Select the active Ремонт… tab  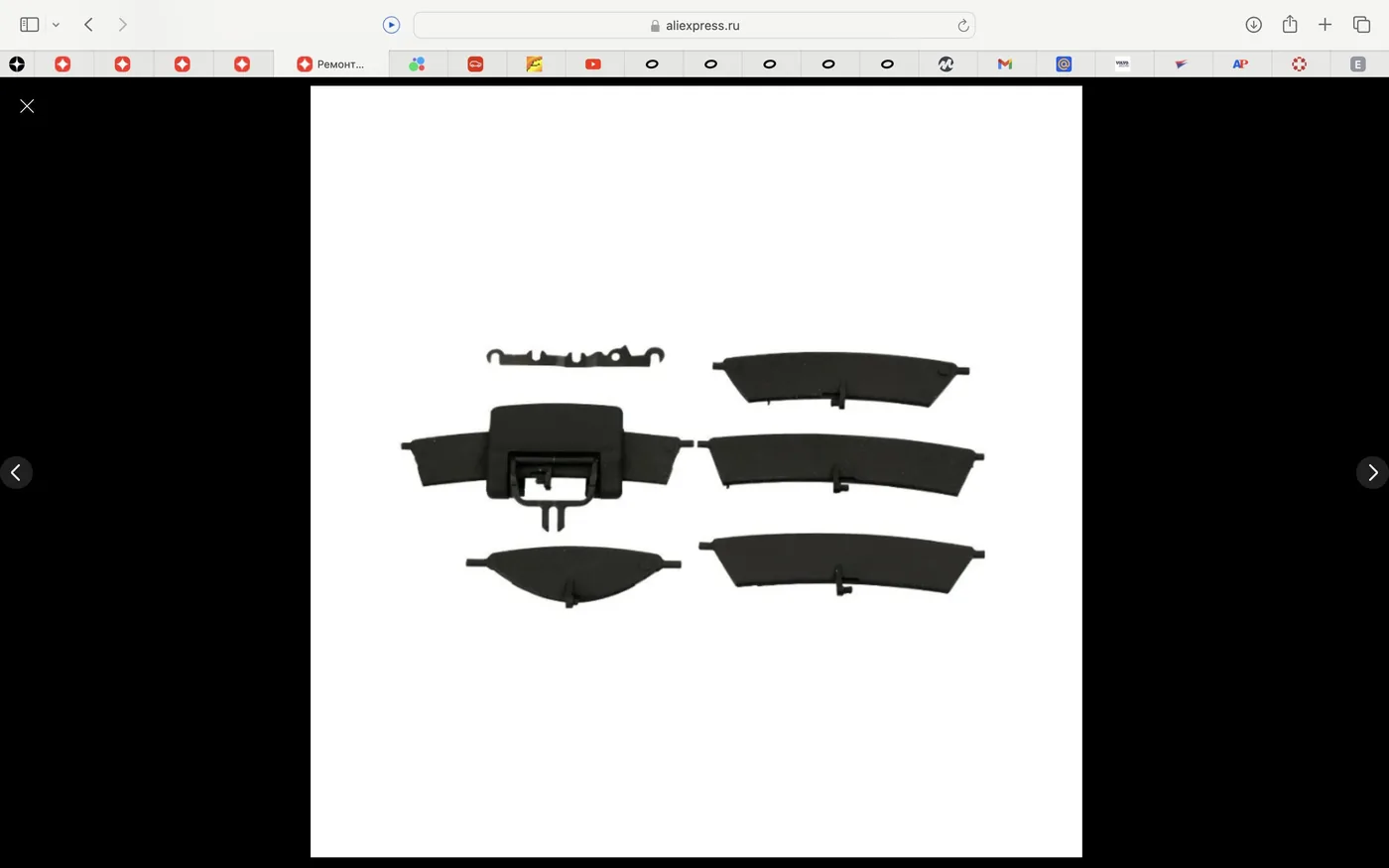331,64
